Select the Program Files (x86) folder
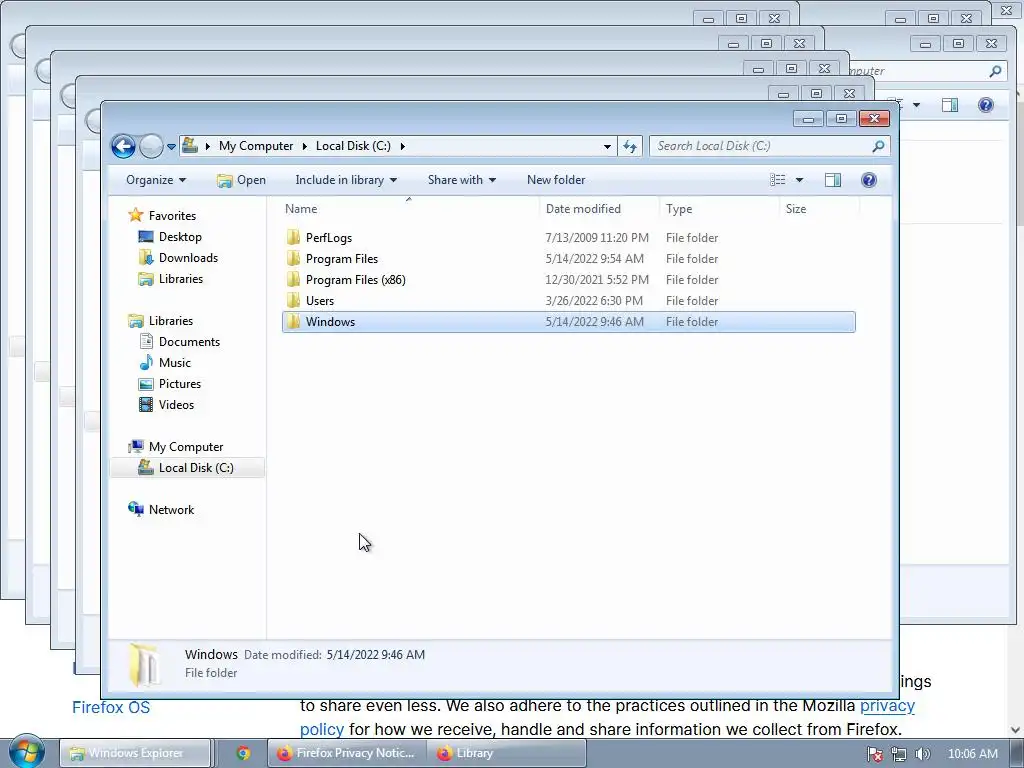Screen dimensions: 1024x768 click(x=355, y=280)
